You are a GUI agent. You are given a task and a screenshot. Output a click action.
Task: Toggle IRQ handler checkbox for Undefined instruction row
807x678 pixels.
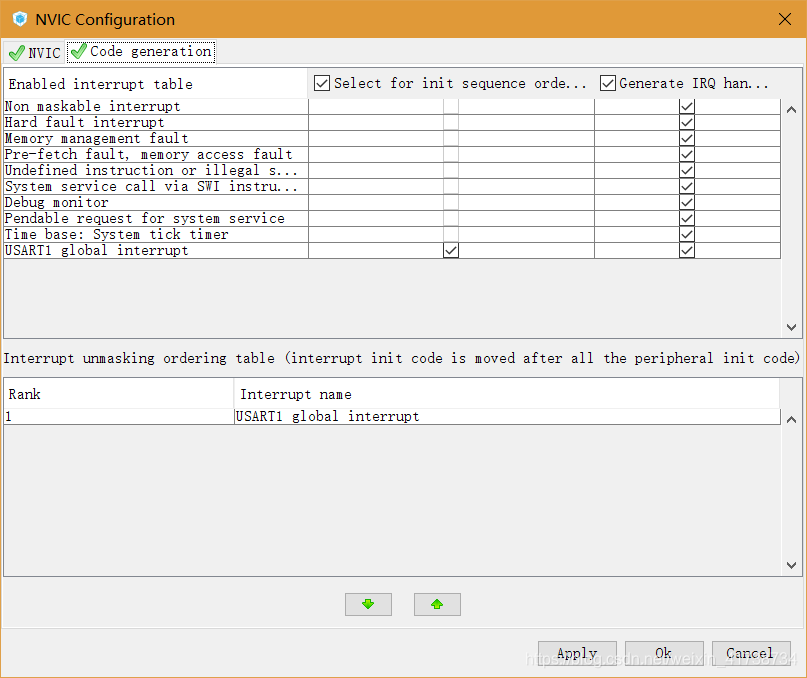click(x=687, y=170)
